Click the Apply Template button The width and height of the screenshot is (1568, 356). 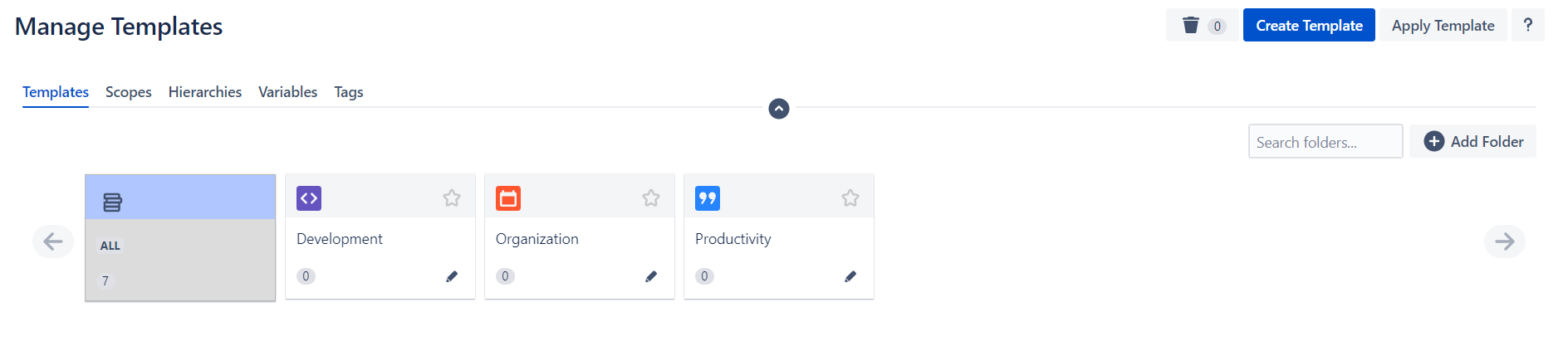(1443, 25)
